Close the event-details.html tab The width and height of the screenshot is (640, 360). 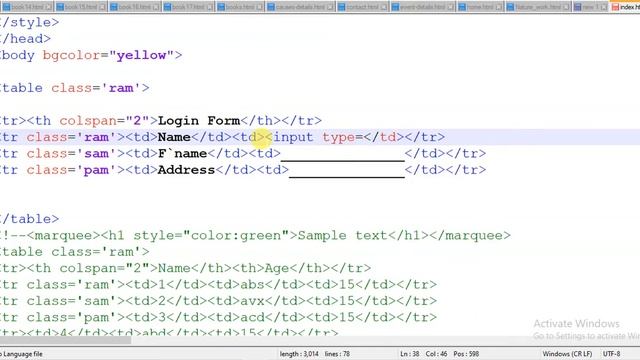pyautogui.click(x=451, y=7)
